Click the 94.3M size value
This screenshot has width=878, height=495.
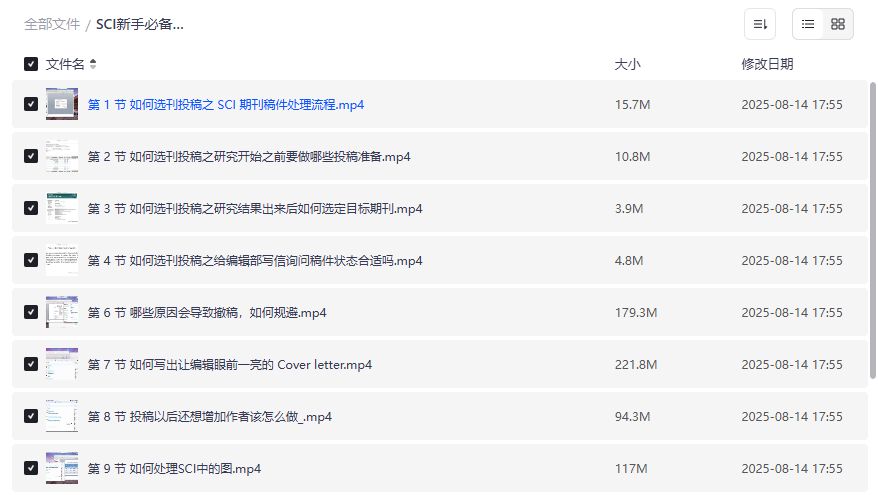click(x=632, y=417)
